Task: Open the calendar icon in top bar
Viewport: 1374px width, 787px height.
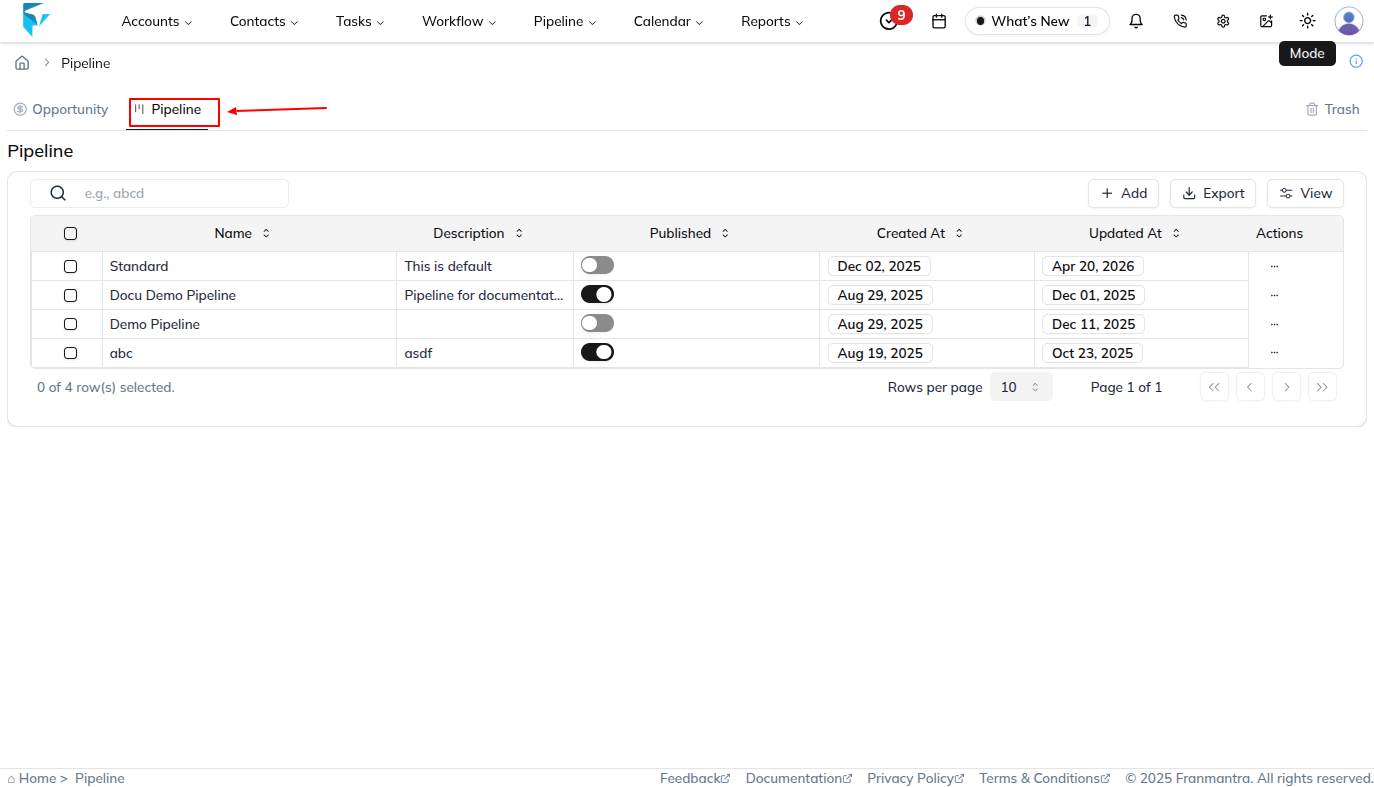Action: [939, 21]
